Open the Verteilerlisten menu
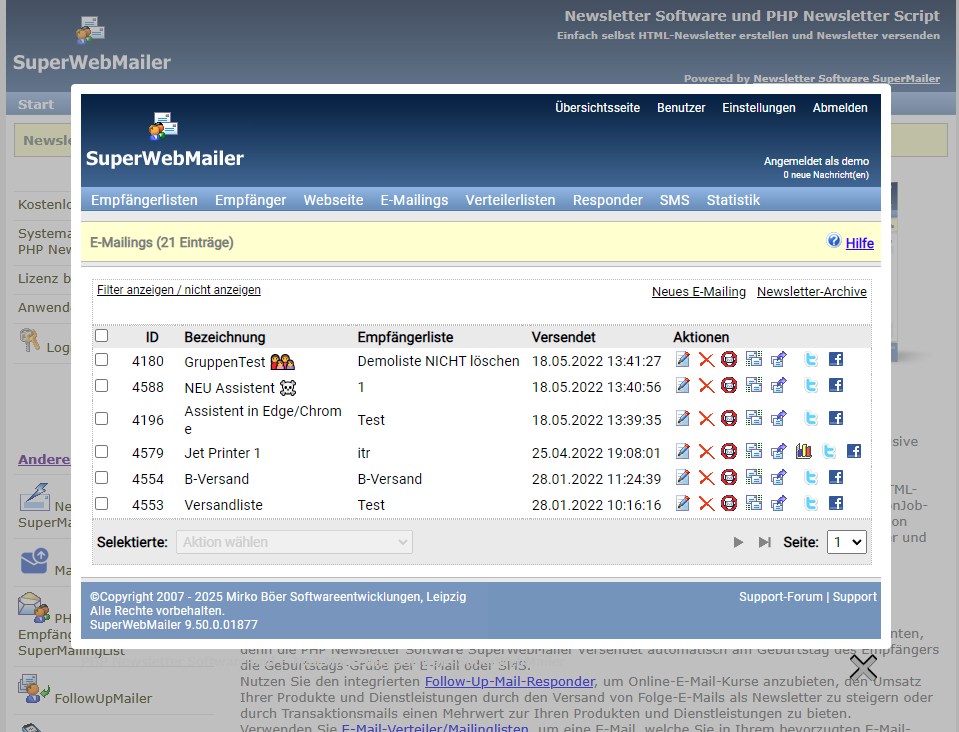This screenshot has height=732, width=959. coord(510,200)
